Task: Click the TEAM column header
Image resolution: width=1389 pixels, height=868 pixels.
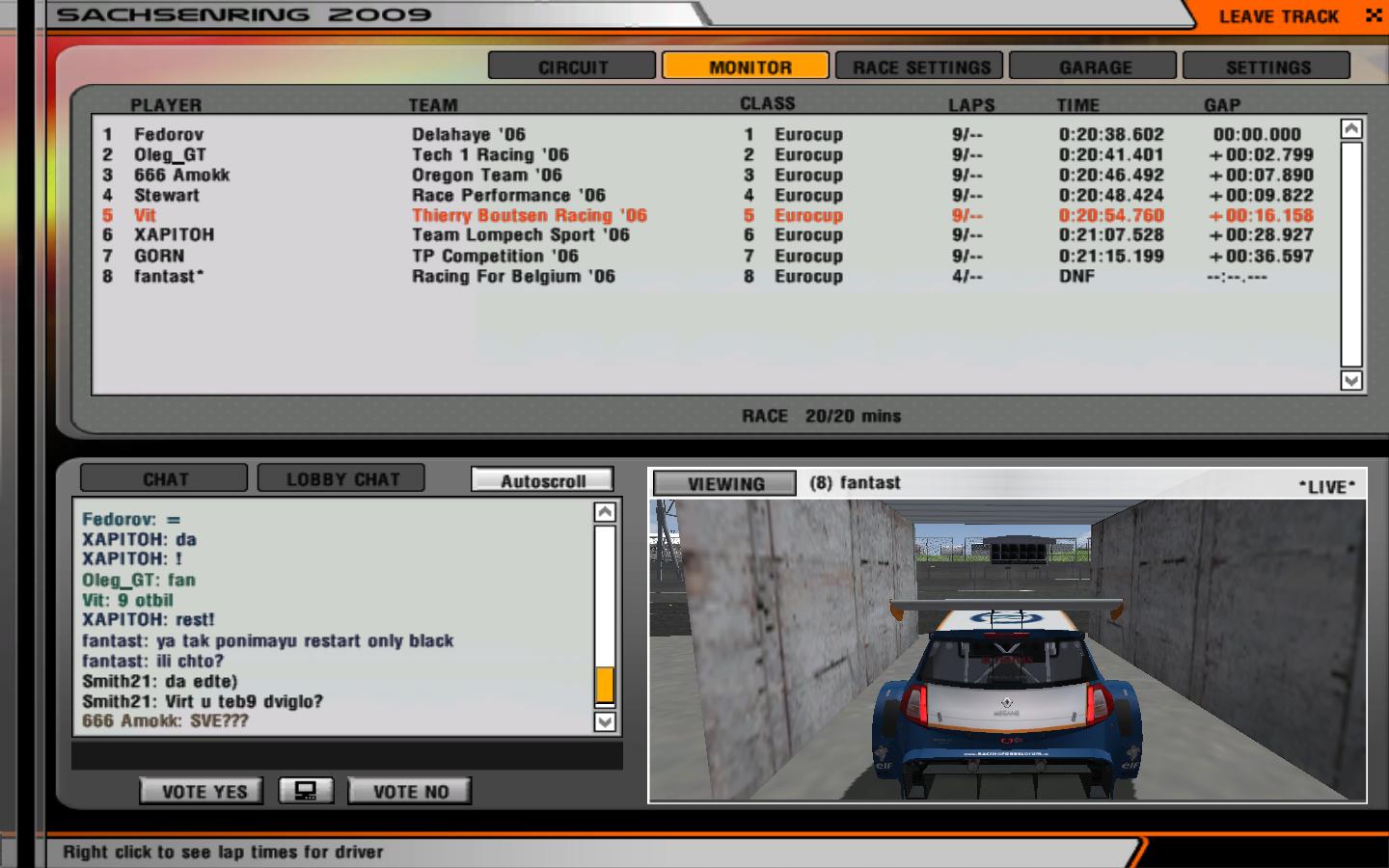Action: [x=432, y=104]
